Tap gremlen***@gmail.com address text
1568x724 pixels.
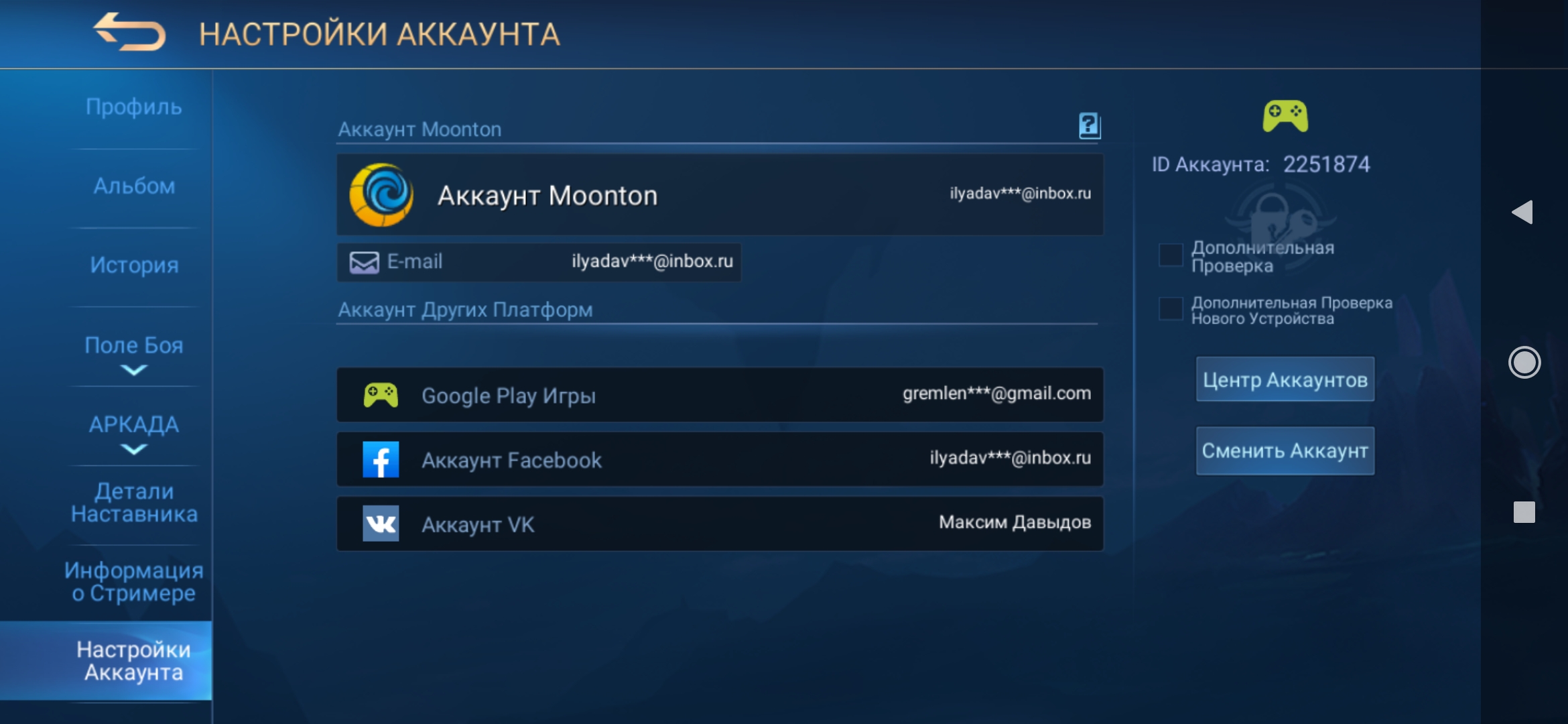tap(996, 394)
